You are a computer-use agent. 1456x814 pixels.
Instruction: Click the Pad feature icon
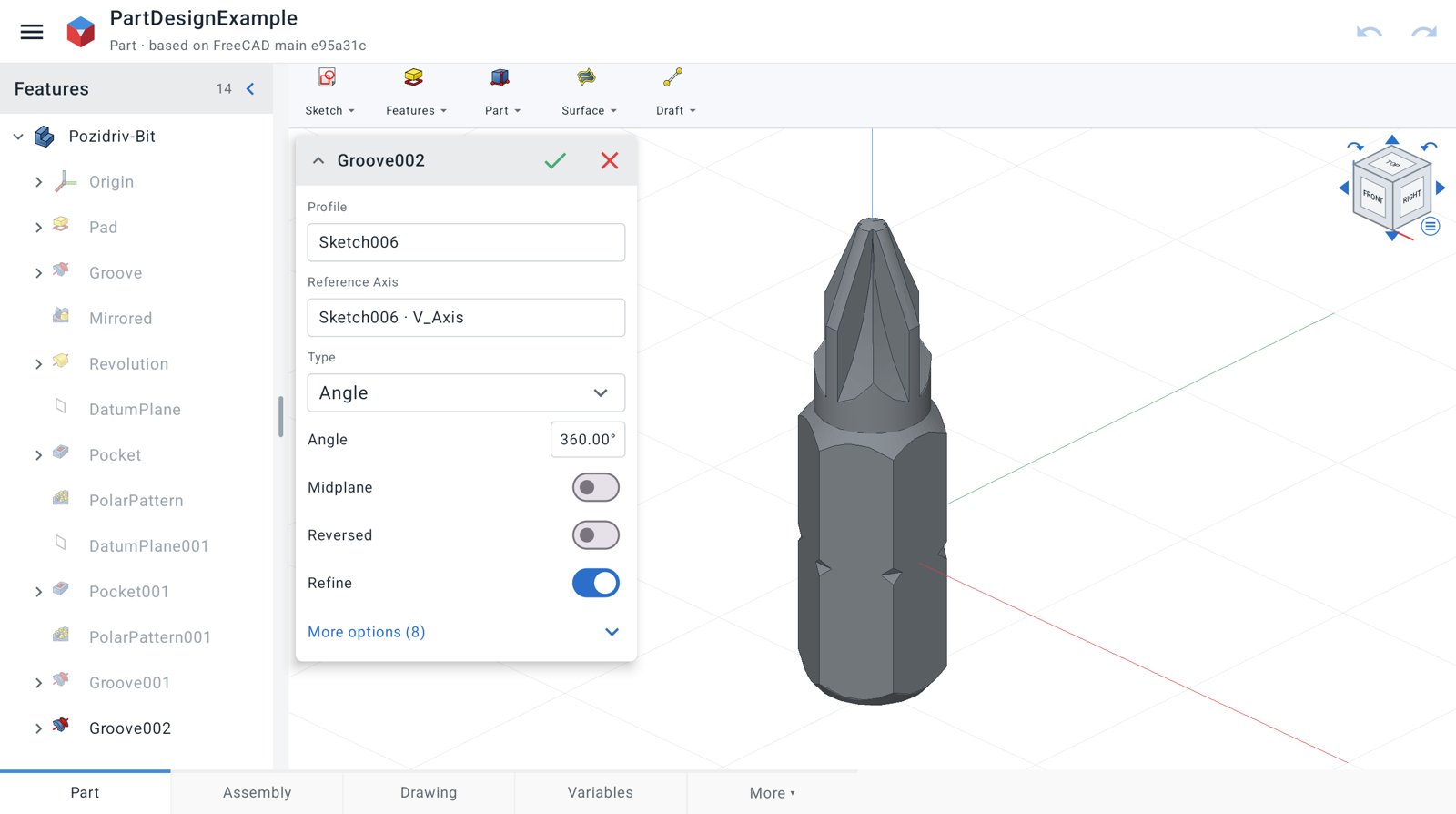(x=61, y=224)
